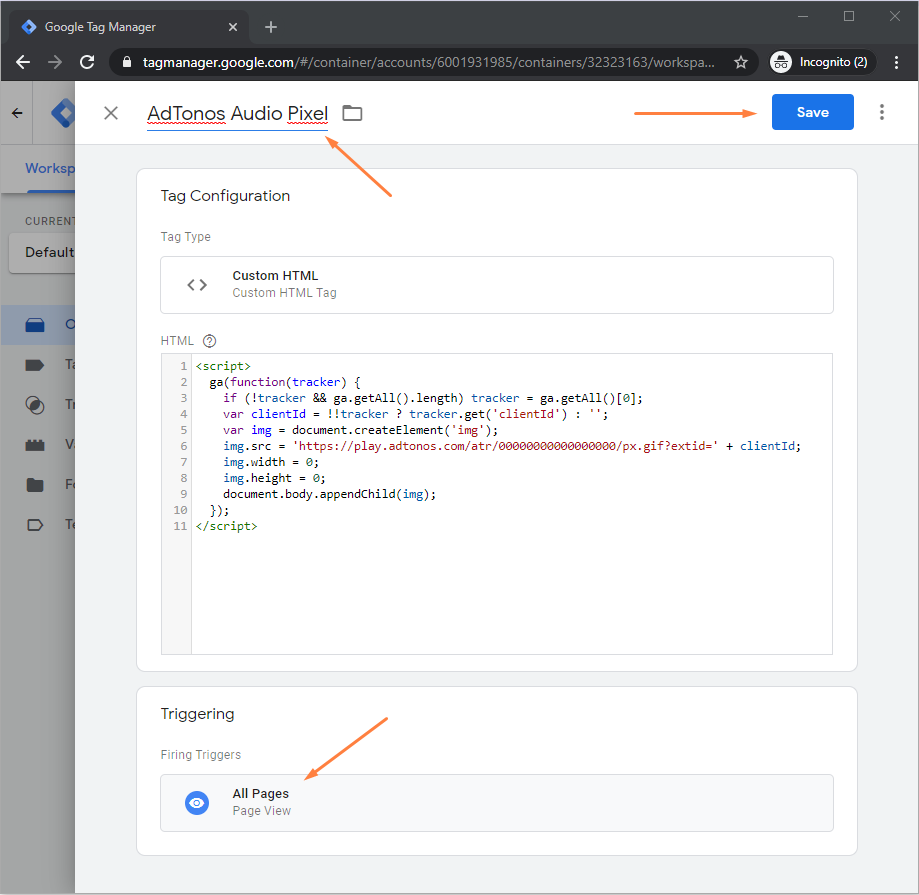Click the ga(function(tracker) line of code
The image size is (919, 895).
coord(285,382)
